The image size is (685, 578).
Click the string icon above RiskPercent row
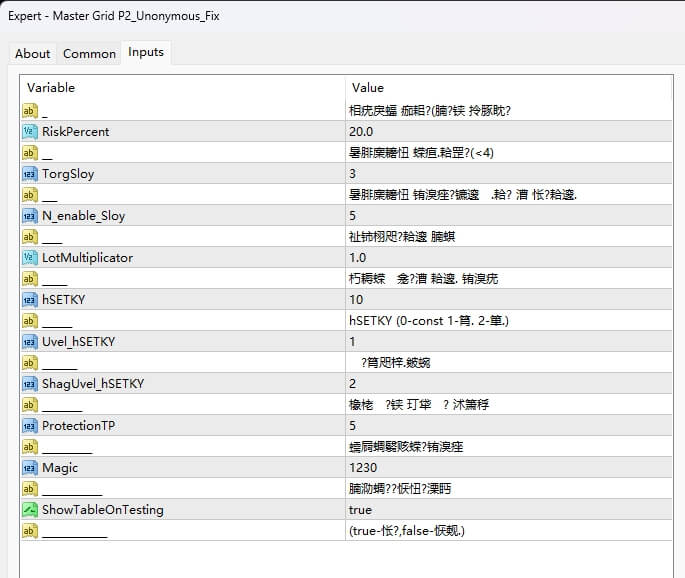30,111
